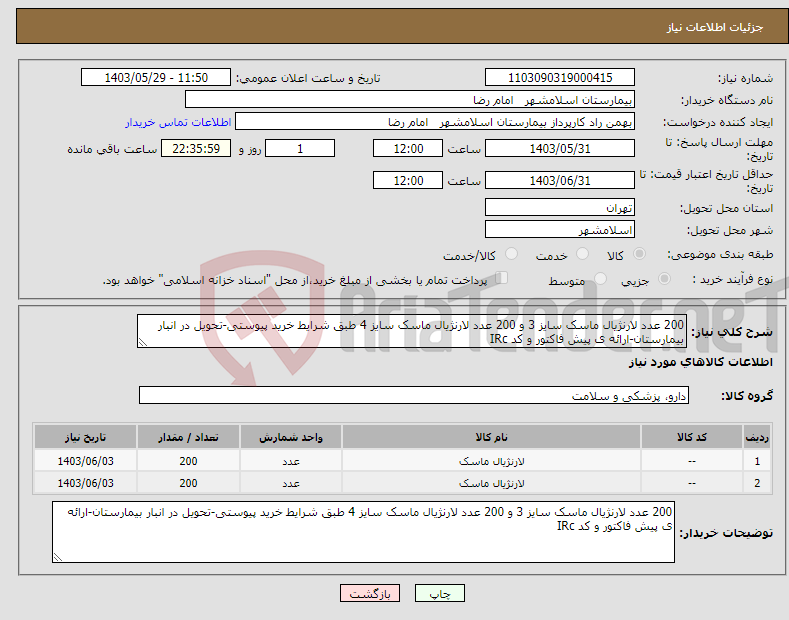Screen dimensions: 789x620
Task: Click the تاریخ نیاز column header
Action: click(86, 437)
